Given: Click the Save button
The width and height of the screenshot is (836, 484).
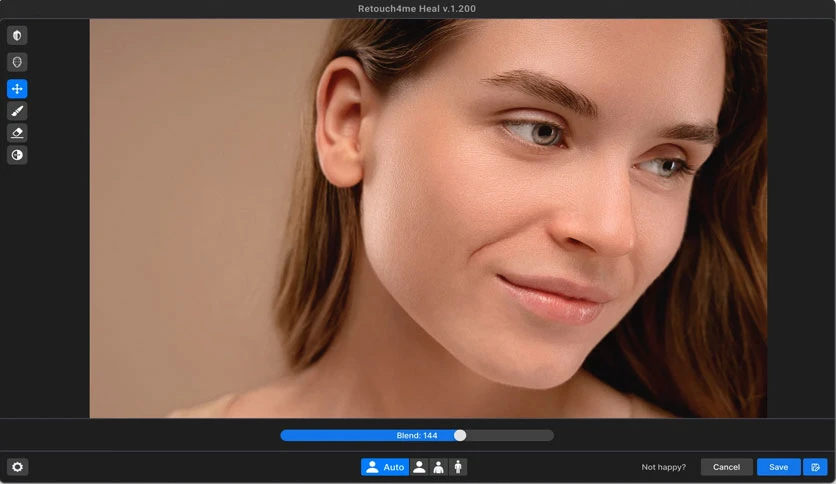Looking at the screenshot, I should coord(778,467).
